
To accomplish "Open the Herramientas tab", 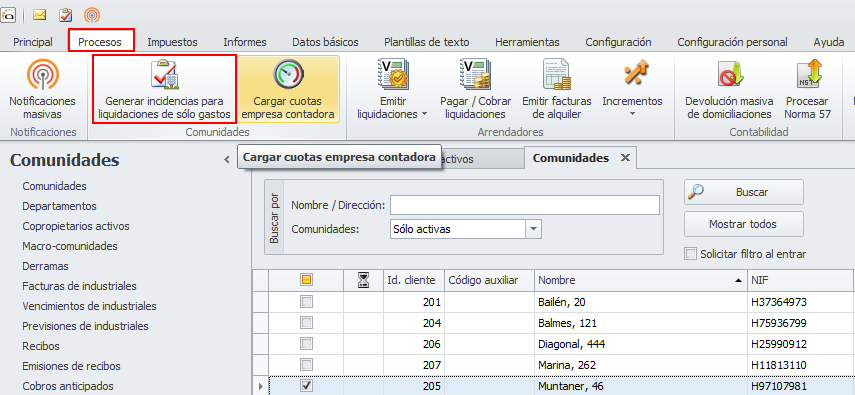I will [x=527, y=42].
